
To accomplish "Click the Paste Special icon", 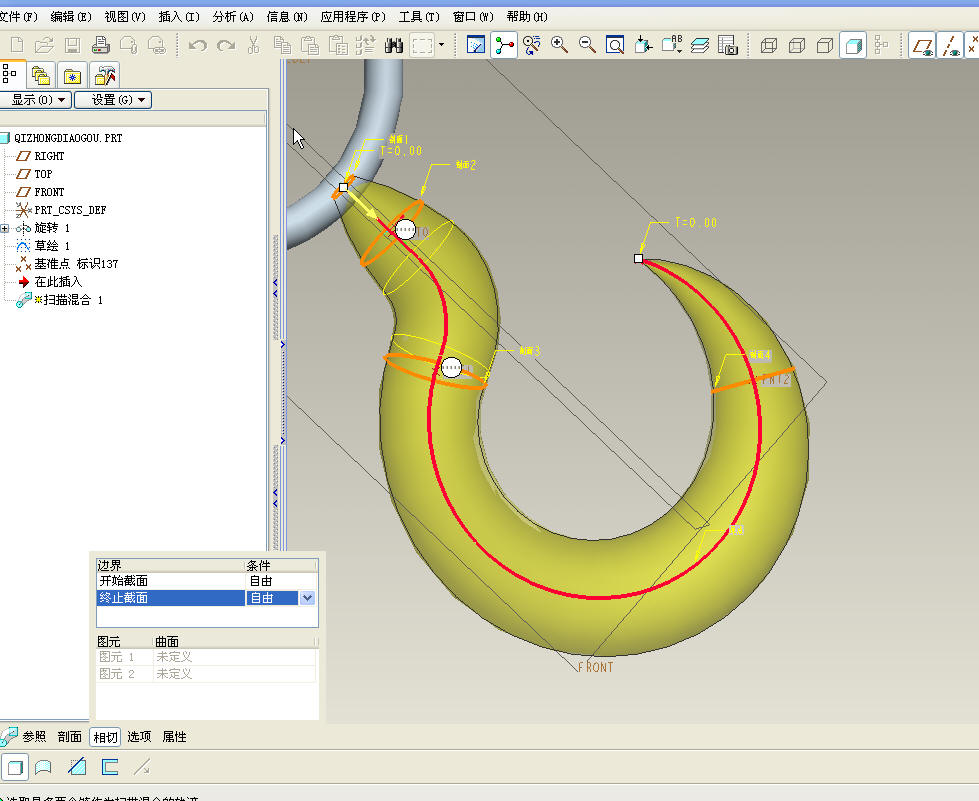I will click(x=338, y=45).
